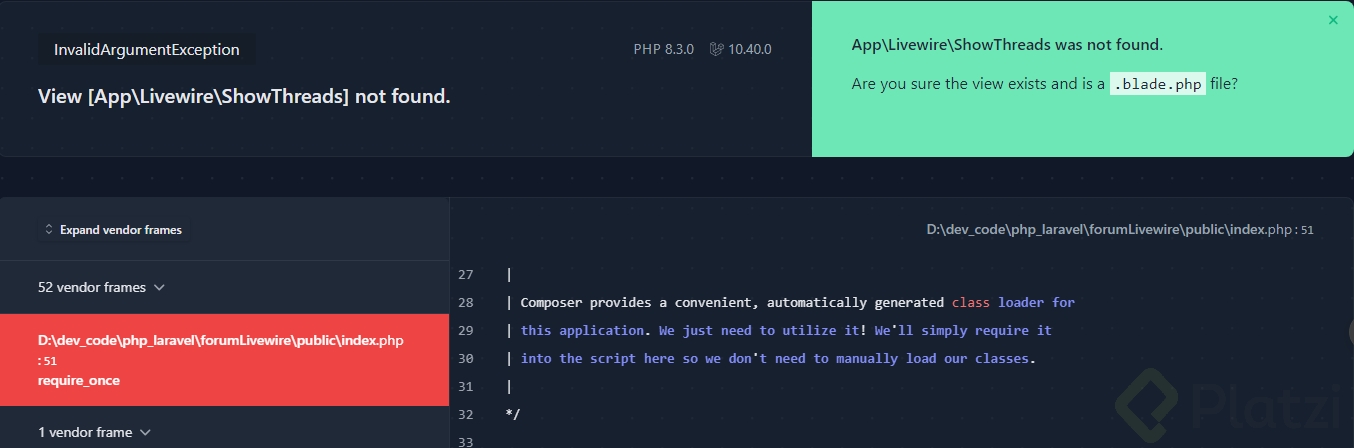Expand the 1 vendor frame group
The height and width of the screenshot is (448, 1354).
point(94,432)
